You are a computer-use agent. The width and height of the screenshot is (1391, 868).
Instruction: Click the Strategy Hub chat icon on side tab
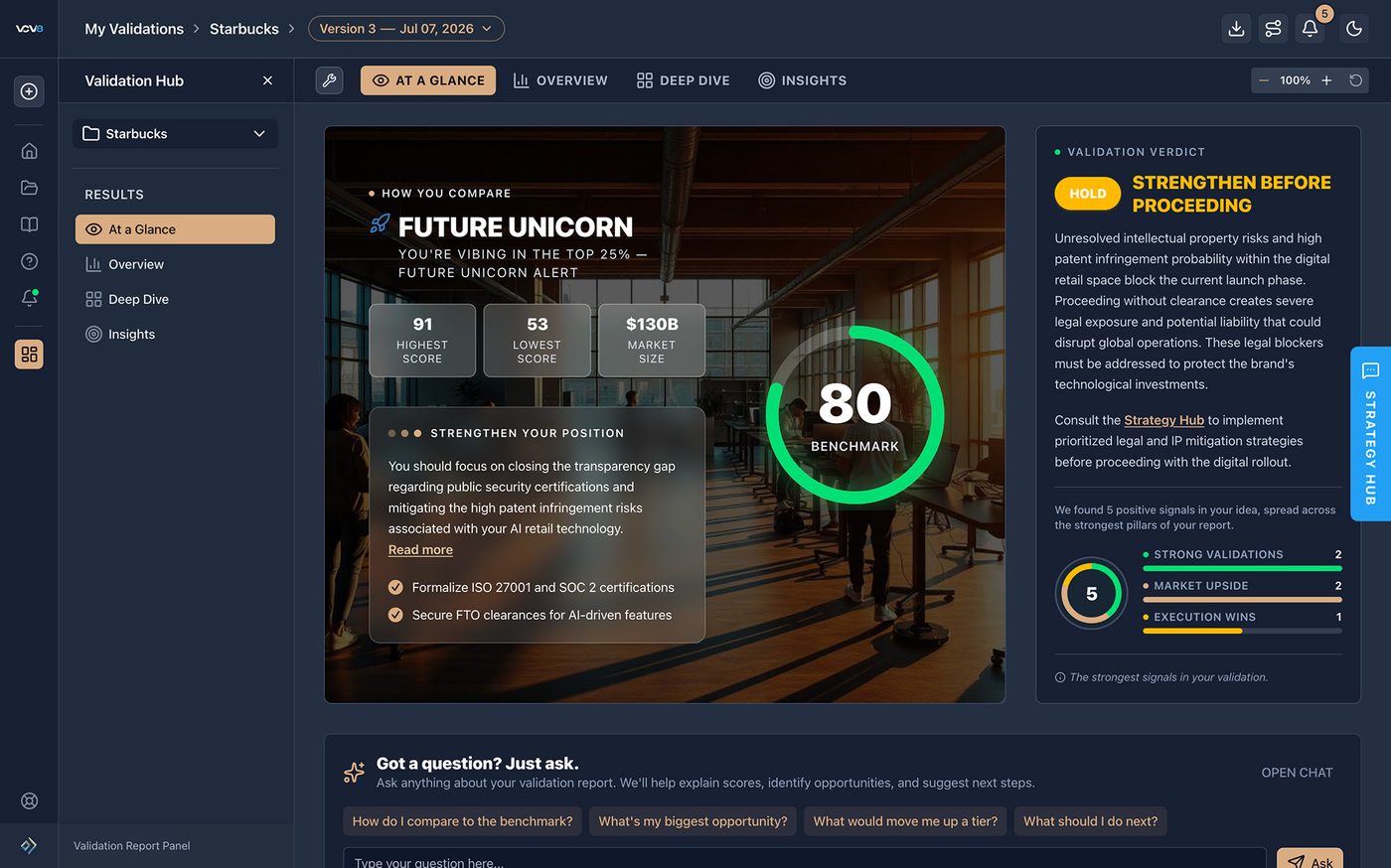(x=1370, y=370)
